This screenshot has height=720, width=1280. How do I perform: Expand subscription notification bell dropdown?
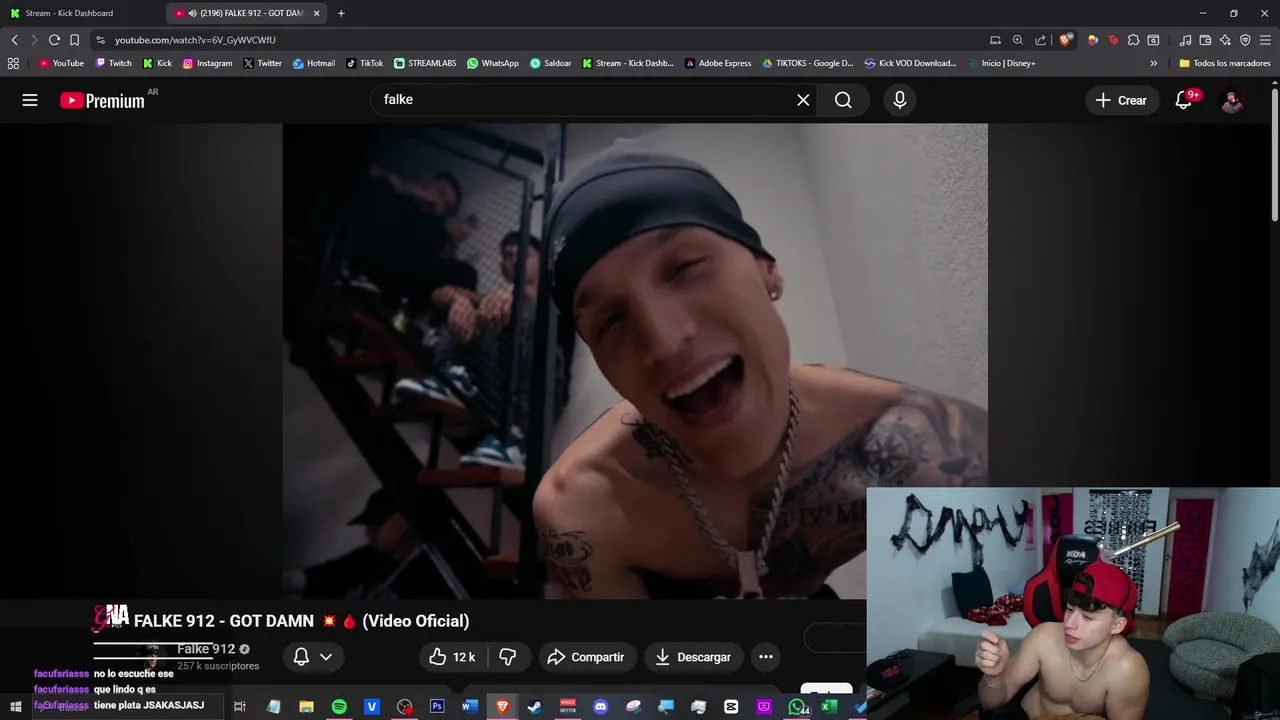pos(312,657)
